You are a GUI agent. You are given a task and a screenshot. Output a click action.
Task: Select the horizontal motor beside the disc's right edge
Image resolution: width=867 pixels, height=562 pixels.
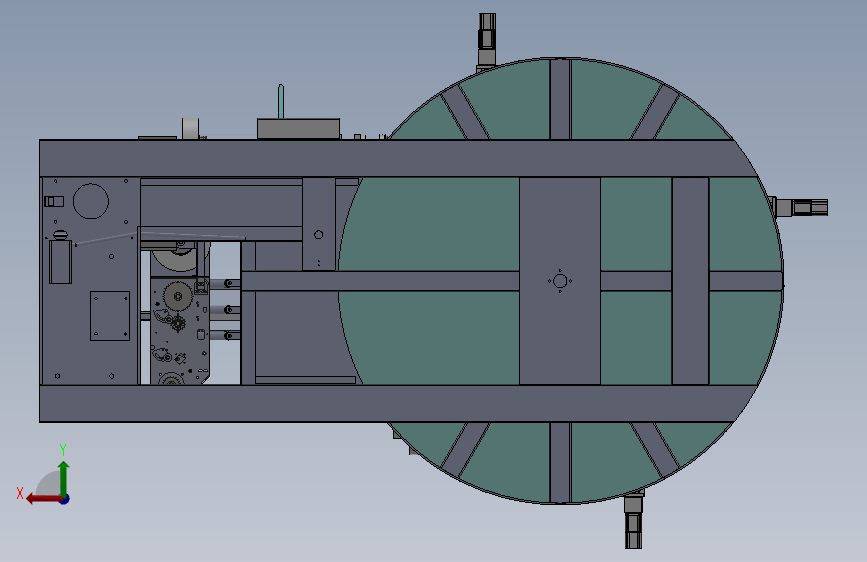point(800,207)
